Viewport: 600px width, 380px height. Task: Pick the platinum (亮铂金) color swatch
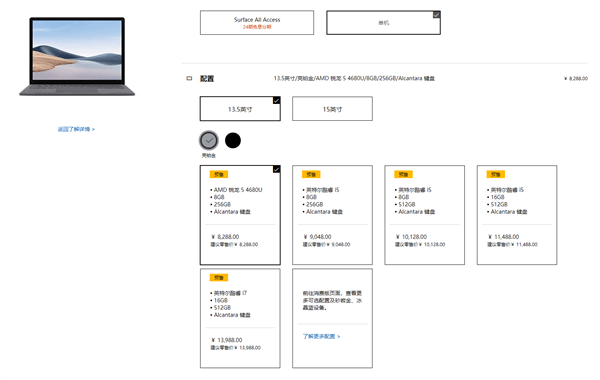point(209,140)
